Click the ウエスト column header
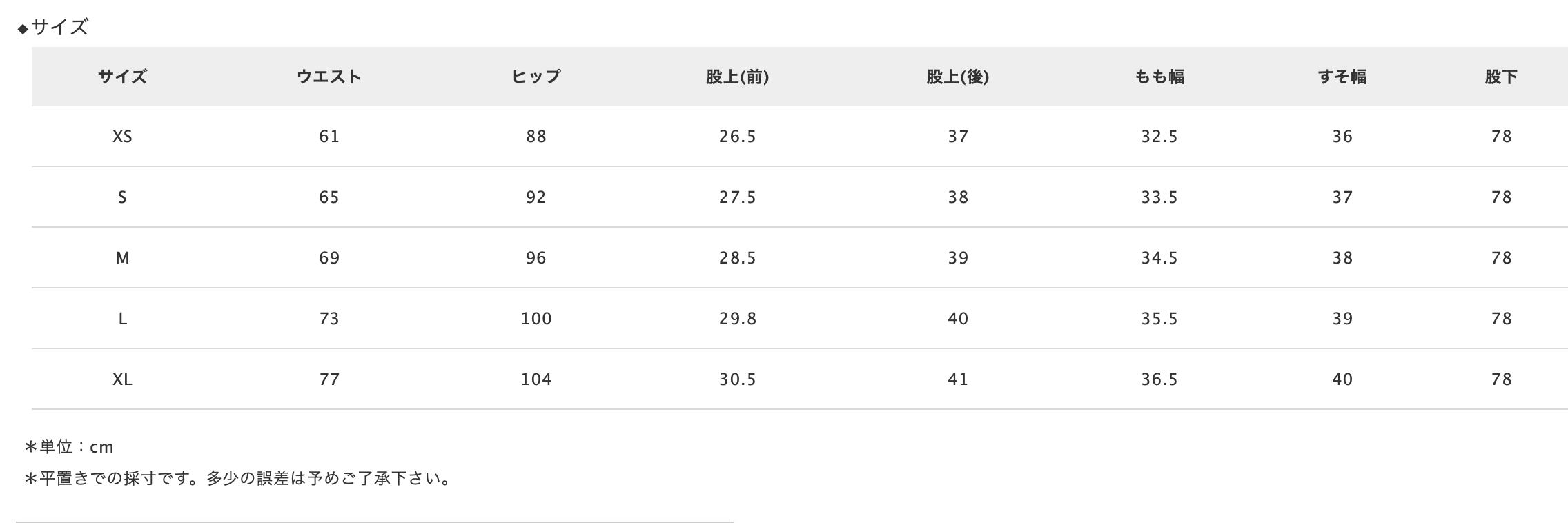1568x523 pixels. coord(329,77)
